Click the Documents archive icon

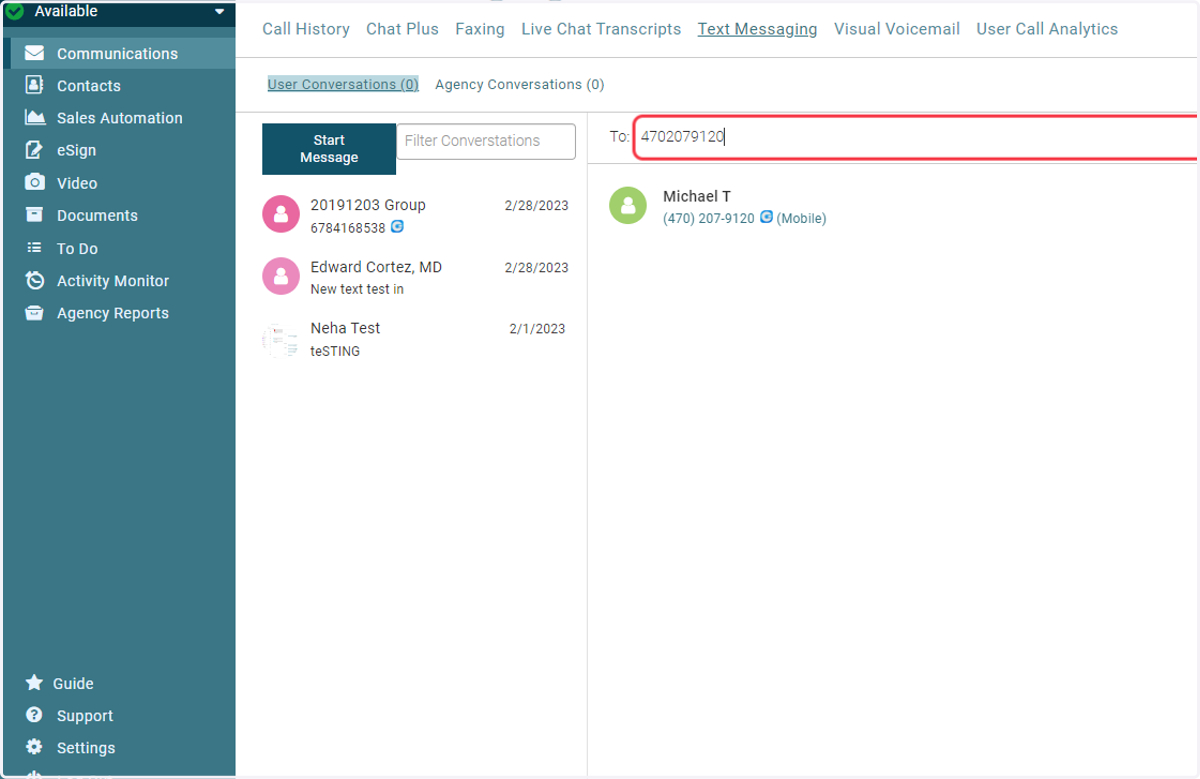coord(34,214)
